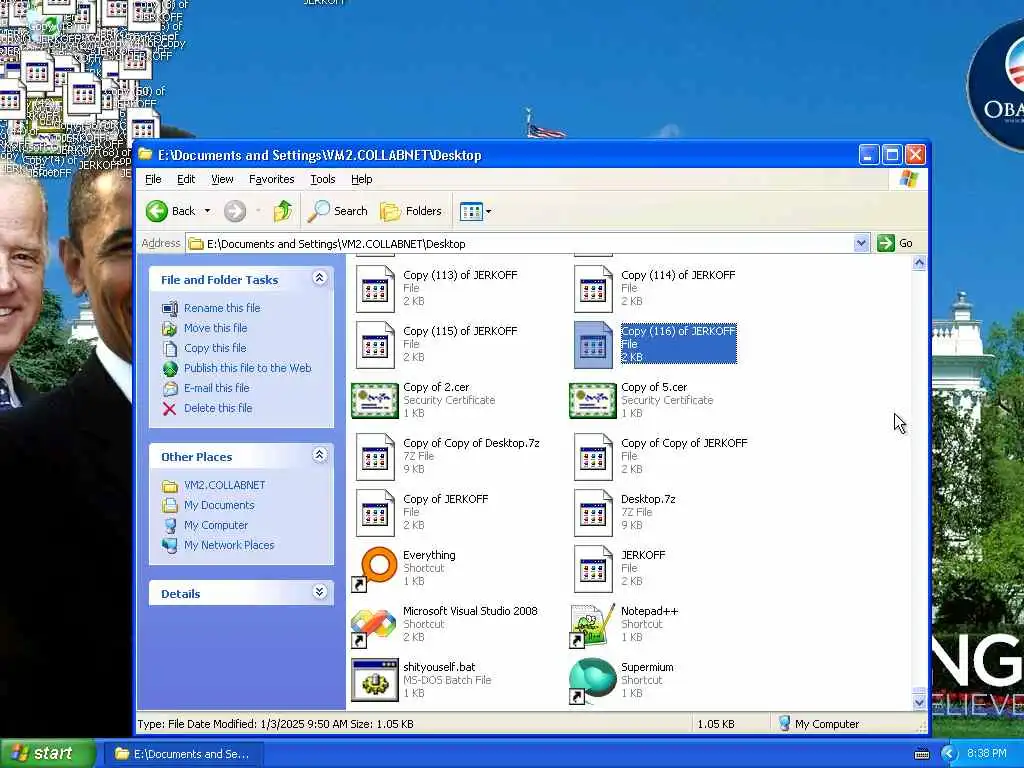Open the Edit menu
This screenshot has width=1024, height=768.
point(186,179)
